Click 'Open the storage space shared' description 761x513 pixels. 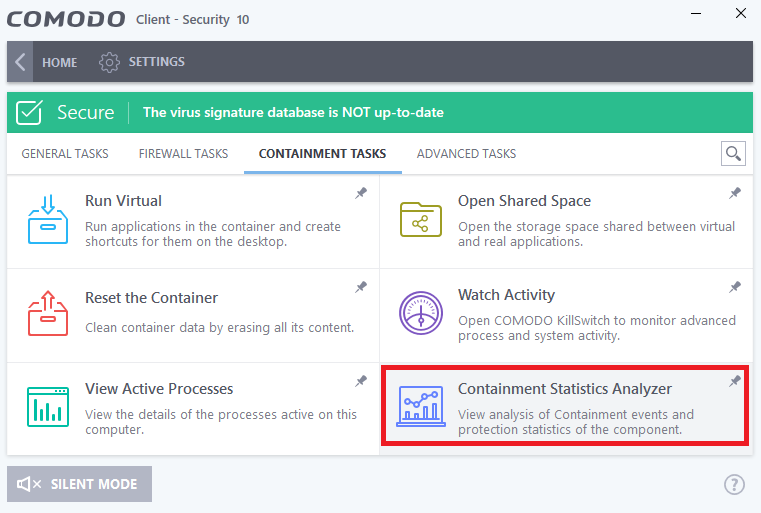(596, 234)
